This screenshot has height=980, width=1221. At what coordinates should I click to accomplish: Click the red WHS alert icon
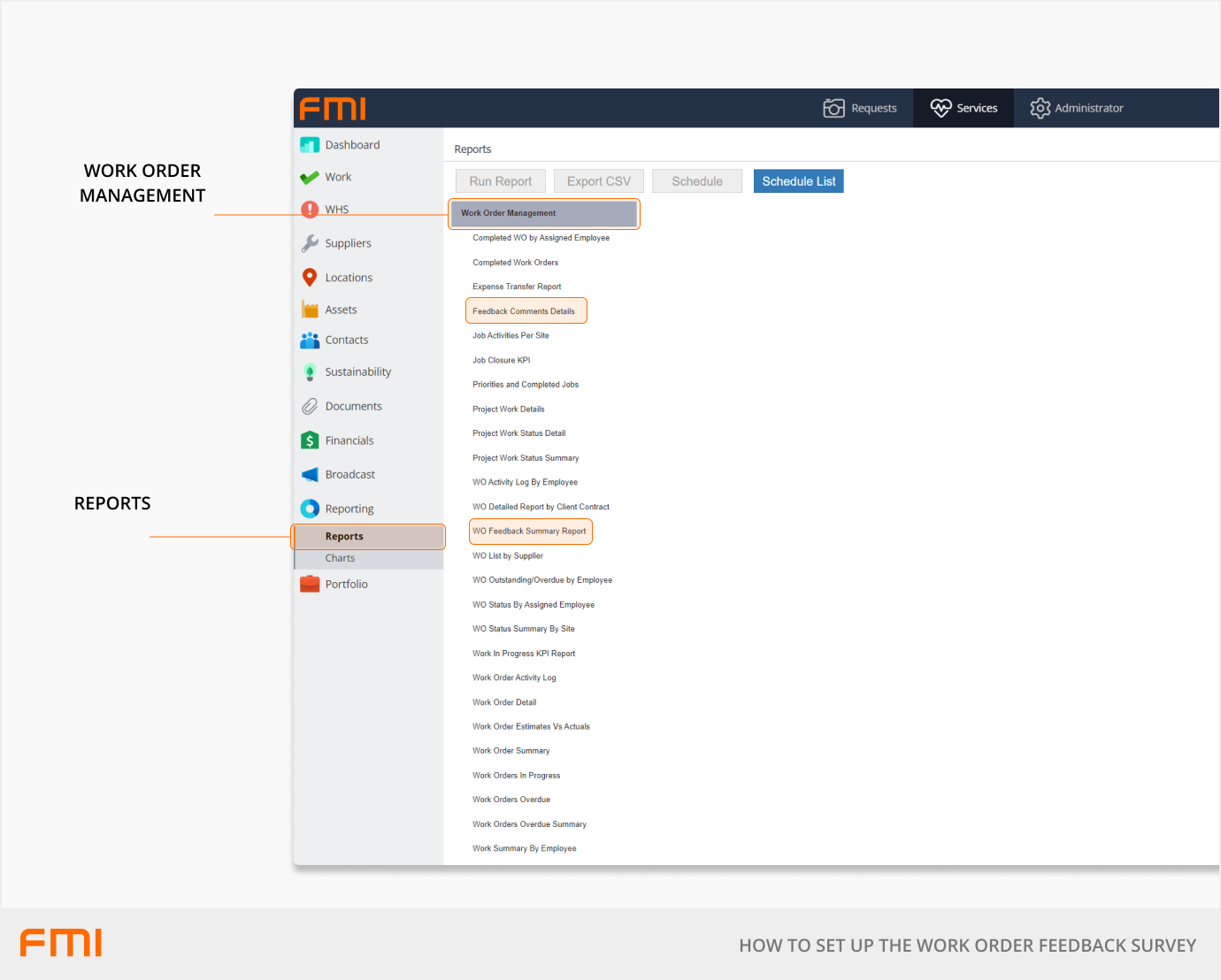pos(310,210)
